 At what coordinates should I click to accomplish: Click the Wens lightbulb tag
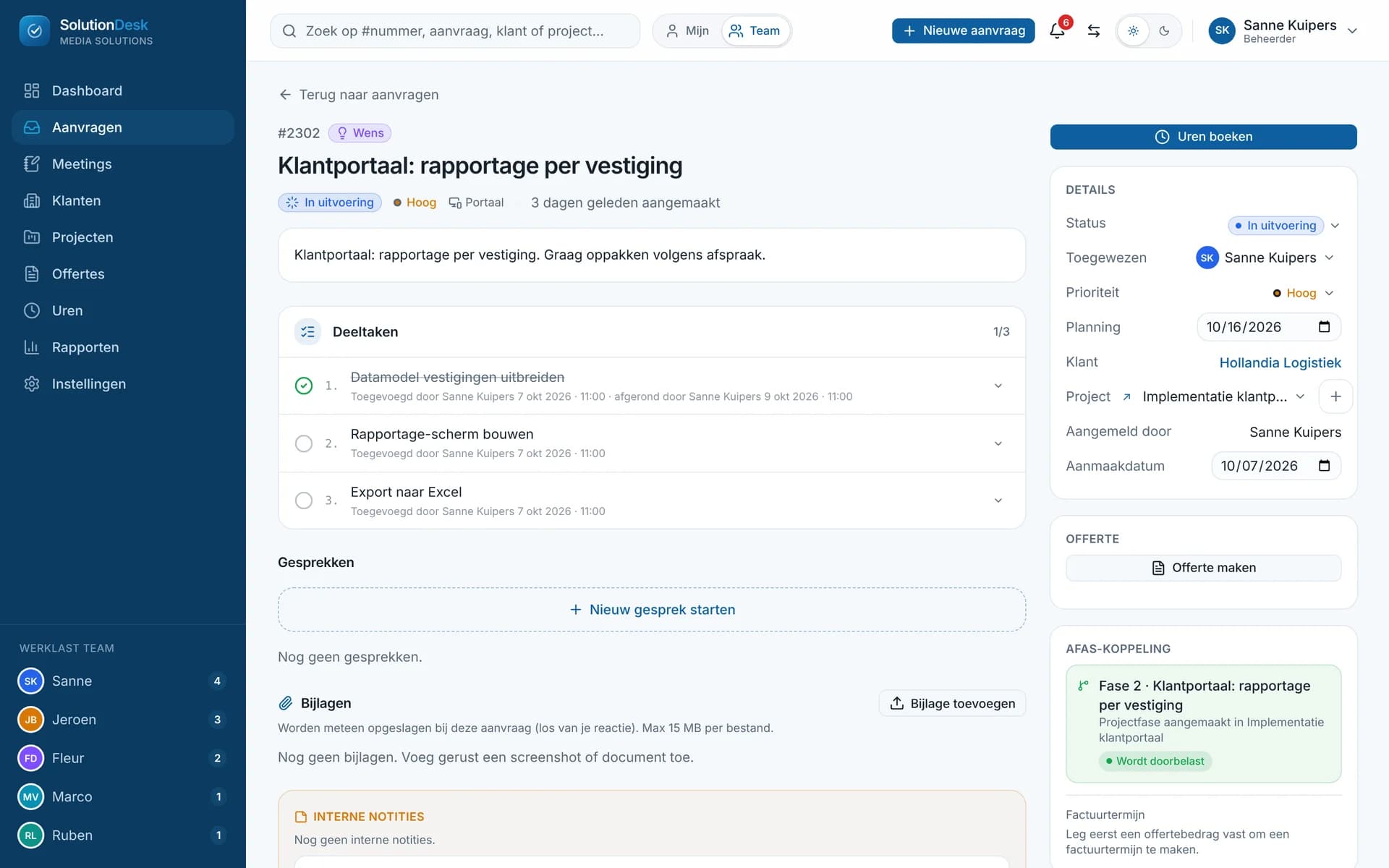[360, 133]
